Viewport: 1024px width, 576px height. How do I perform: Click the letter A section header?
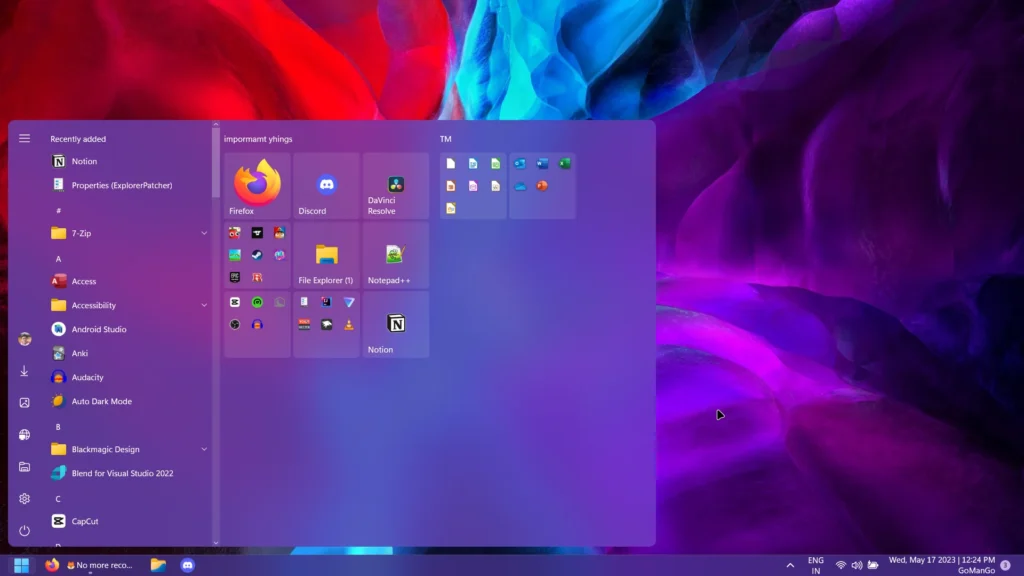click(58, 259)
